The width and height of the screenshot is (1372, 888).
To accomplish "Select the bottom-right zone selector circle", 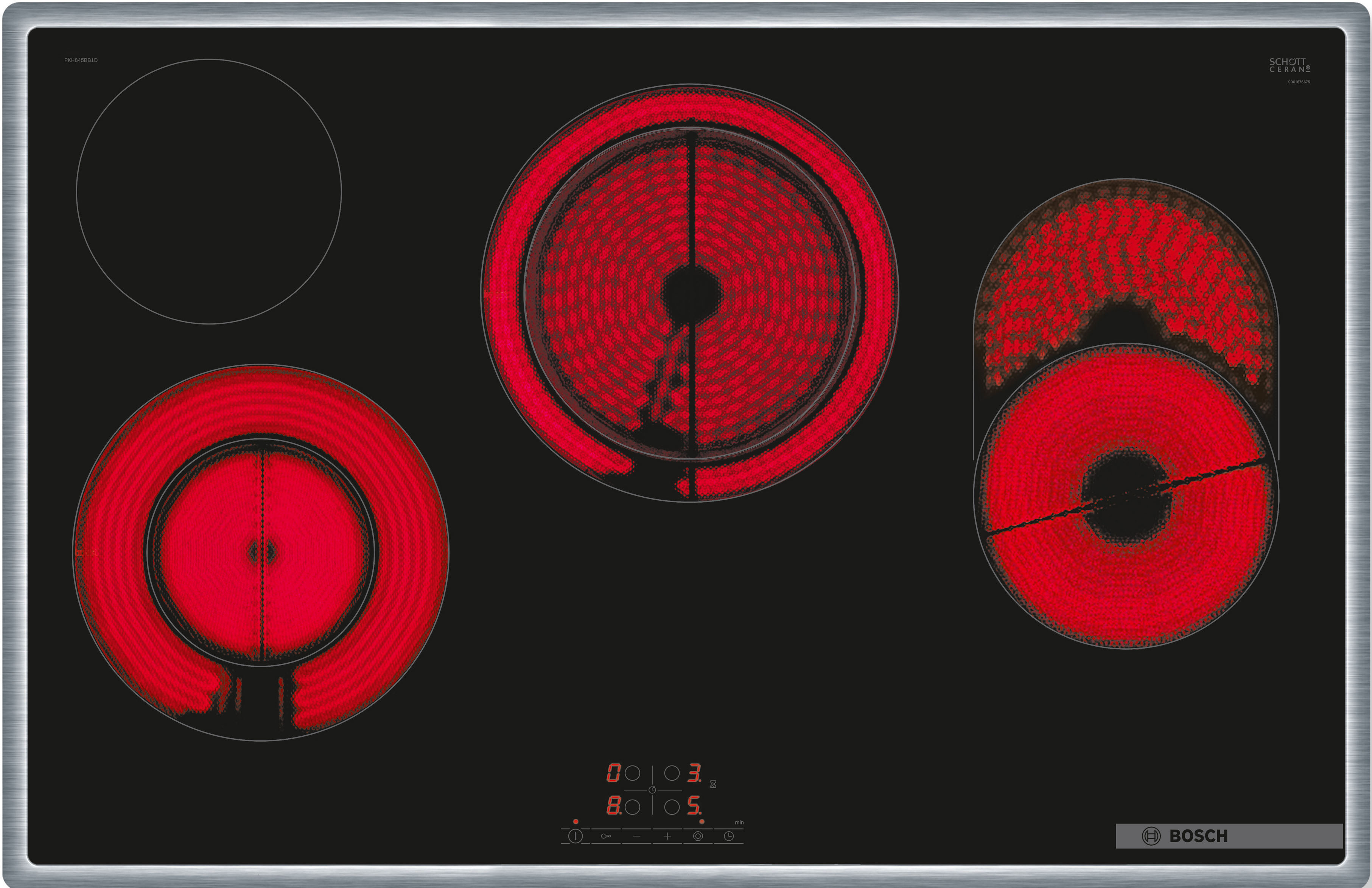I will tap(672, 807).
